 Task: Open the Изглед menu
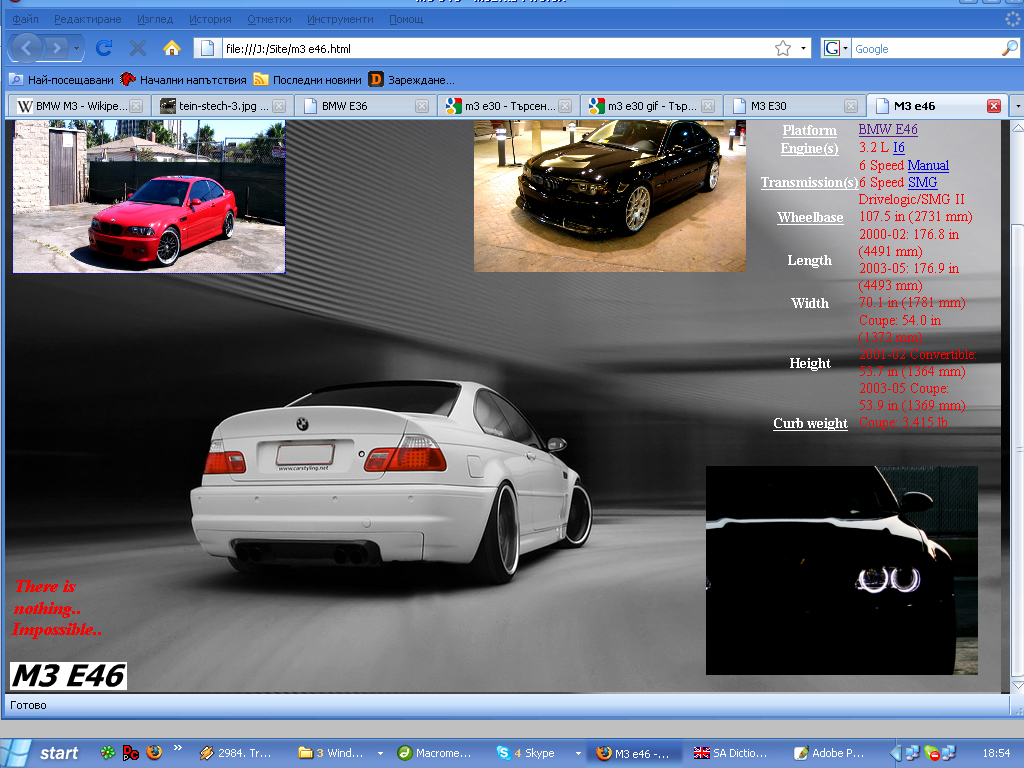[x=155, y=19]
